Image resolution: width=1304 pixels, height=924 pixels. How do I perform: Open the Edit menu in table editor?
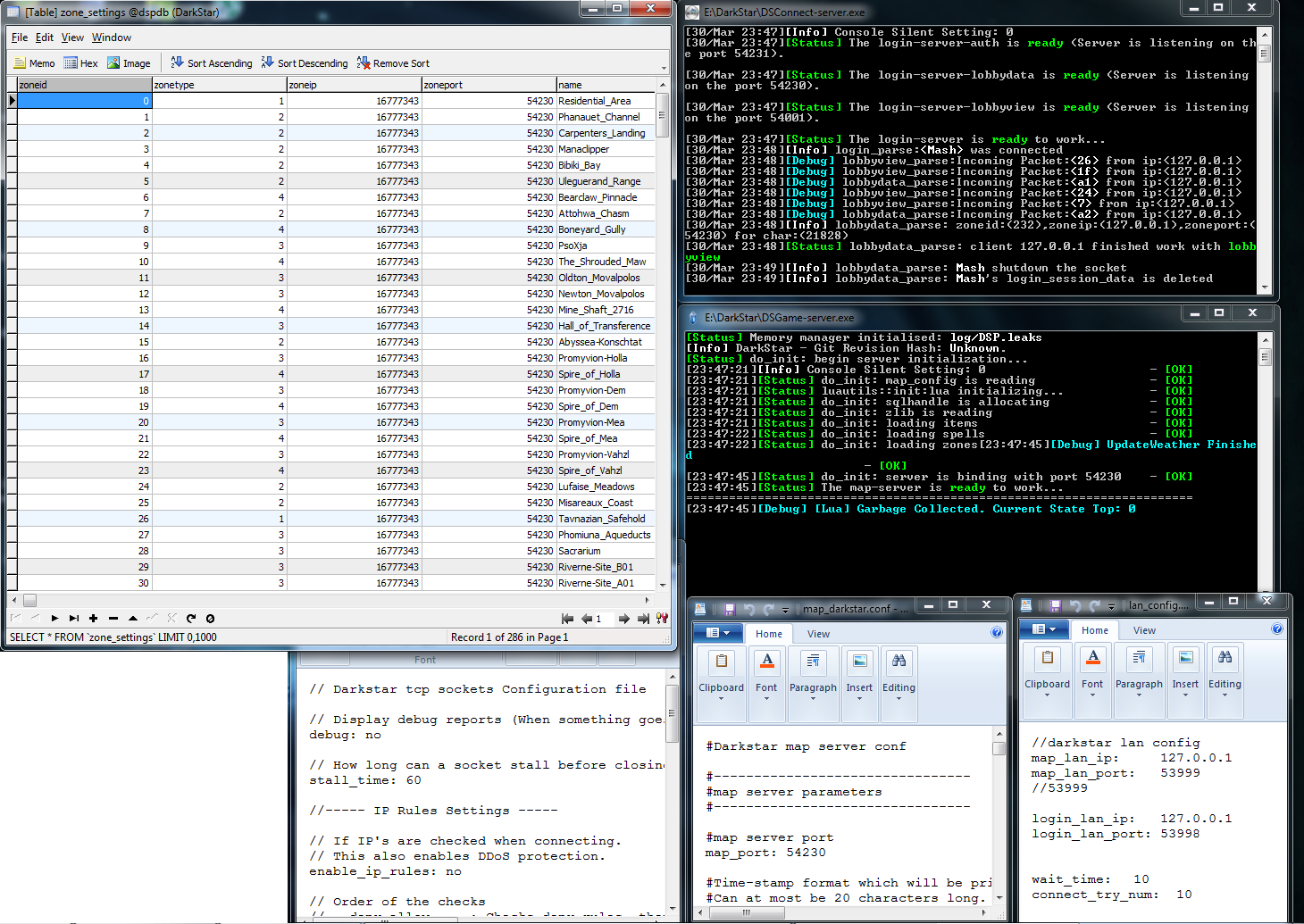(45, 37)
